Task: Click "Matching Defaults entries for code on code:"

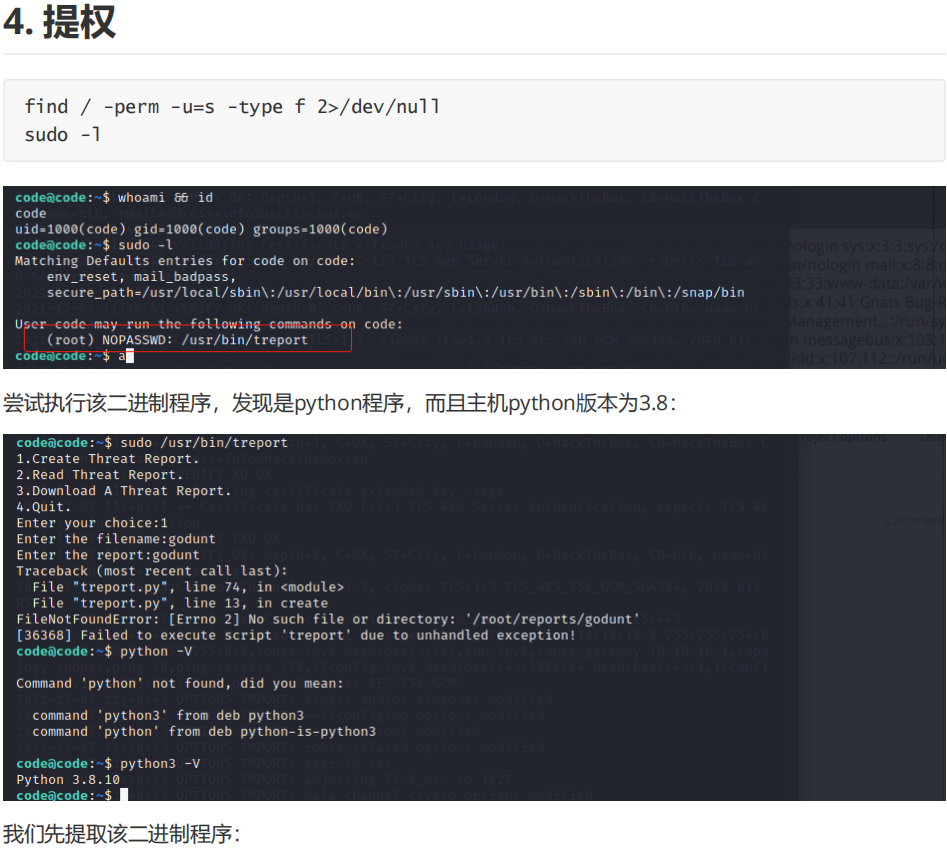Action: 185,261
